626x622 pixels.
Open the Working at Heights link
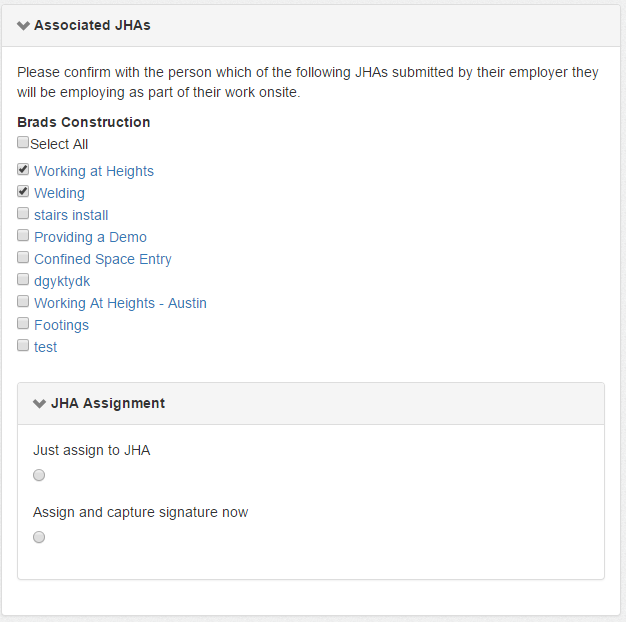(94, 171)
